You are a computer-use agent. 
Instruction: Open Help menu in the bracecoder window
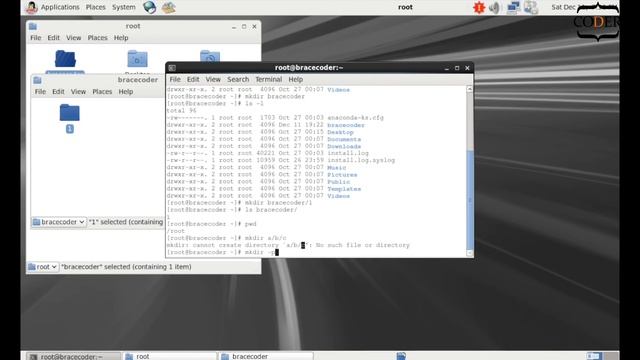(126, 91)
